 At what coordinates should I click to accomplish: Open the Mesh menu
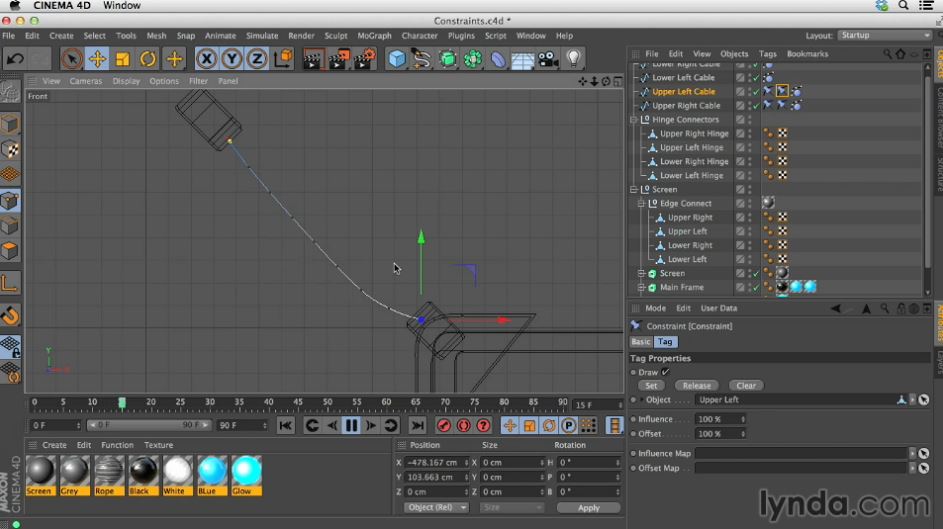[x=156, y=35]
